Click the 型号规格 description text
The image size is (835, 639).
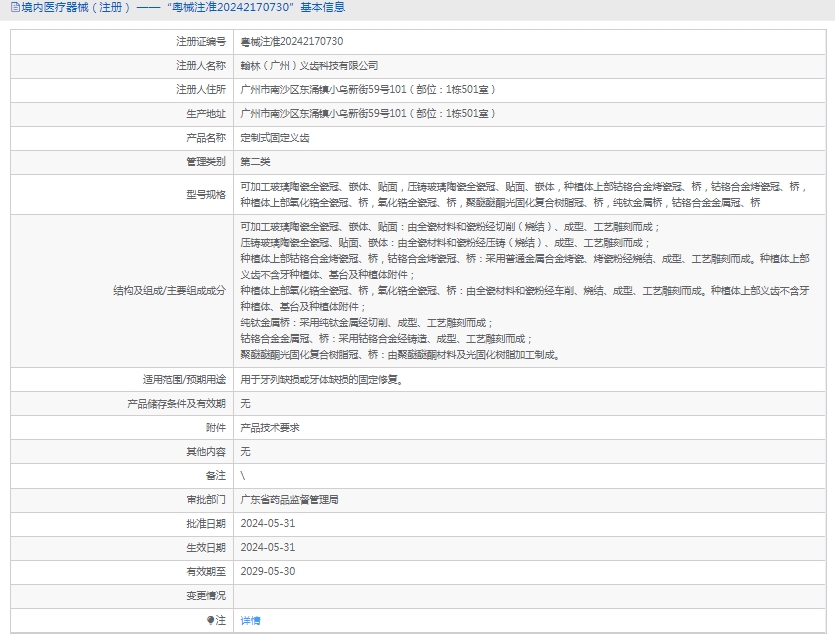520,194
